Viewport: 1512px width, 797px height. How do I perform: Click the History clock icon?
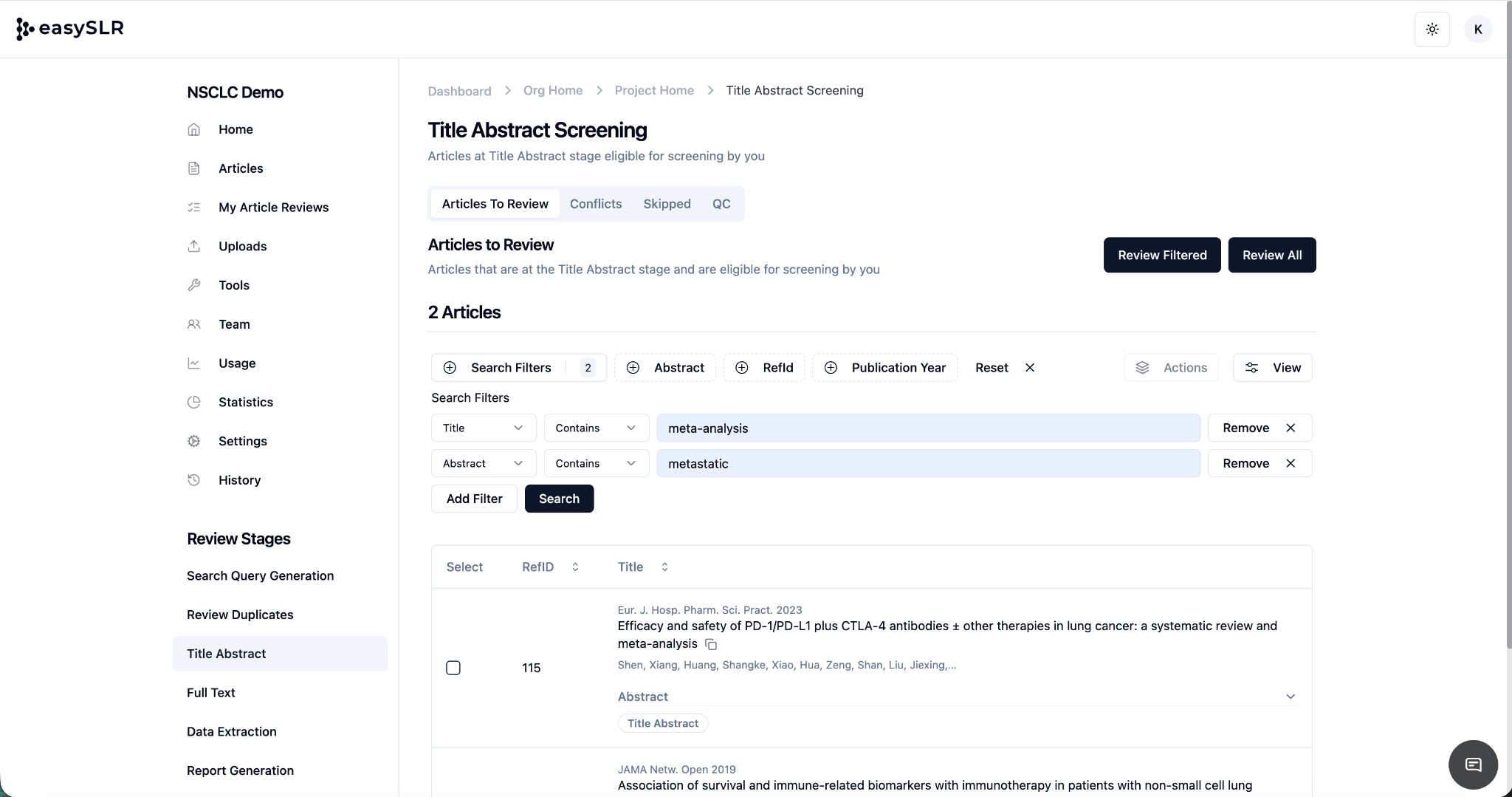click(194, 480)
